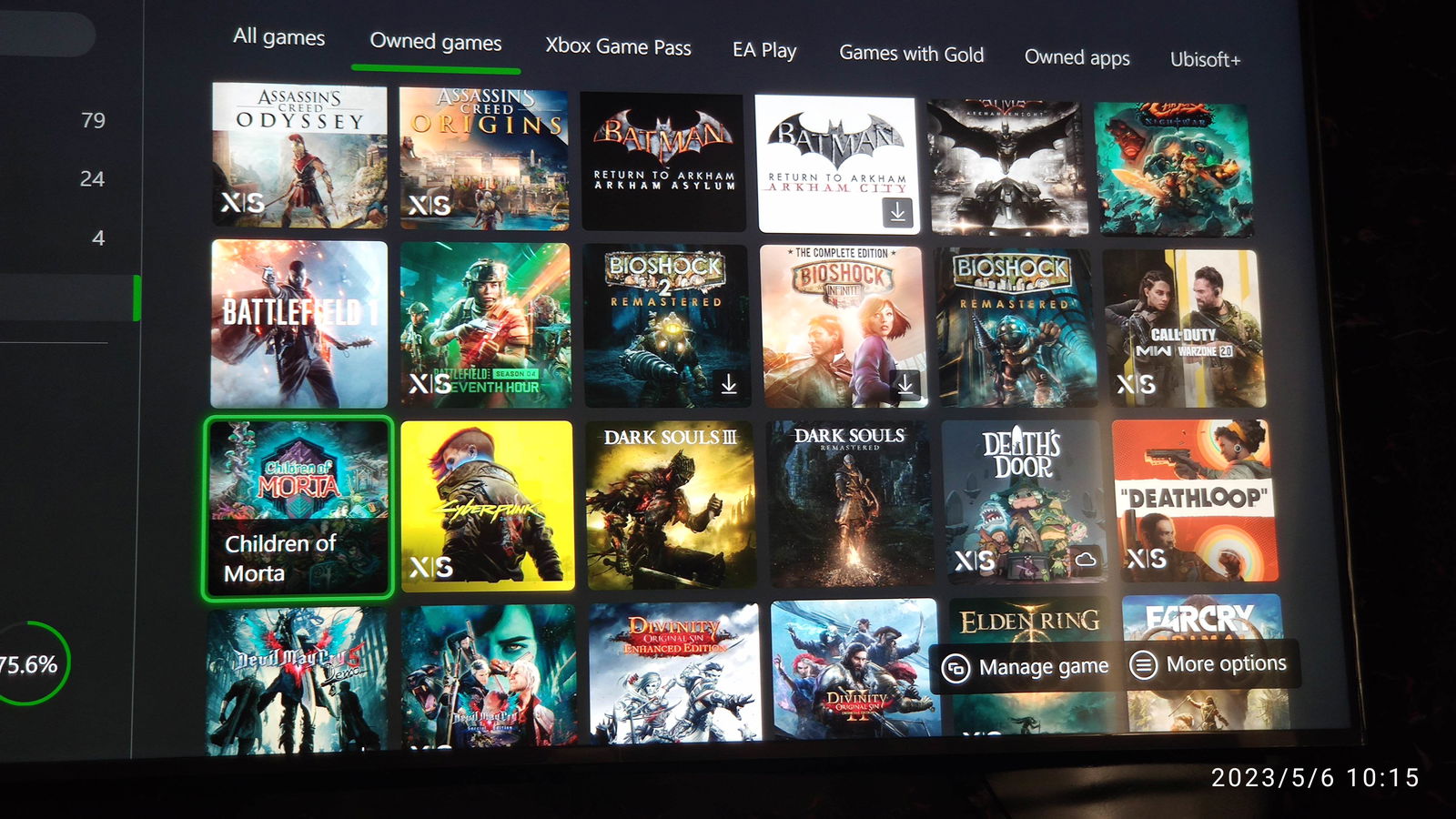Click X|S badge on Origins tile

(429, 205)
